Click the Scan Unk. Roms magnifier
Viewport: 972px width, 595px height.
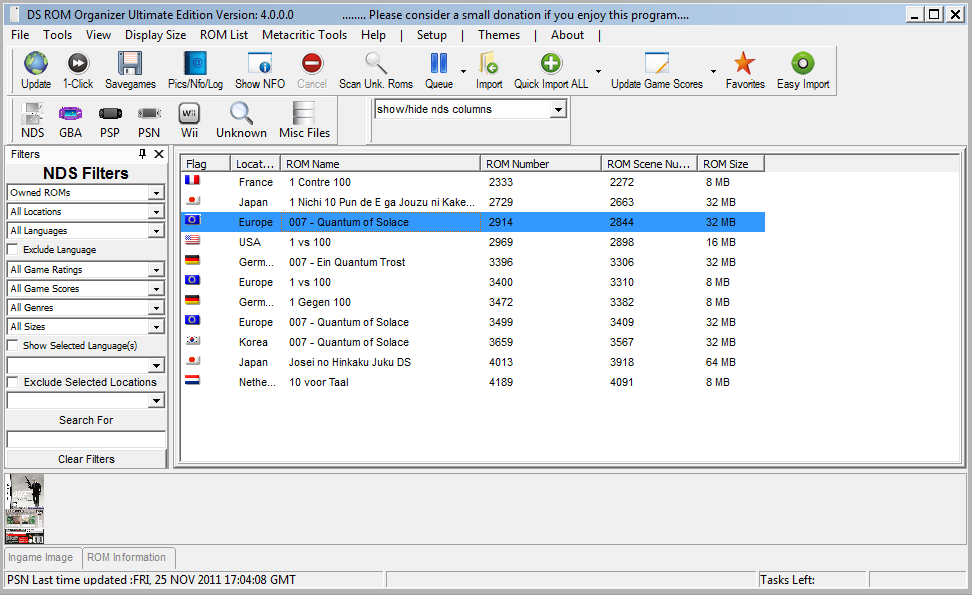pyautogui.click(x=376, y=63)
